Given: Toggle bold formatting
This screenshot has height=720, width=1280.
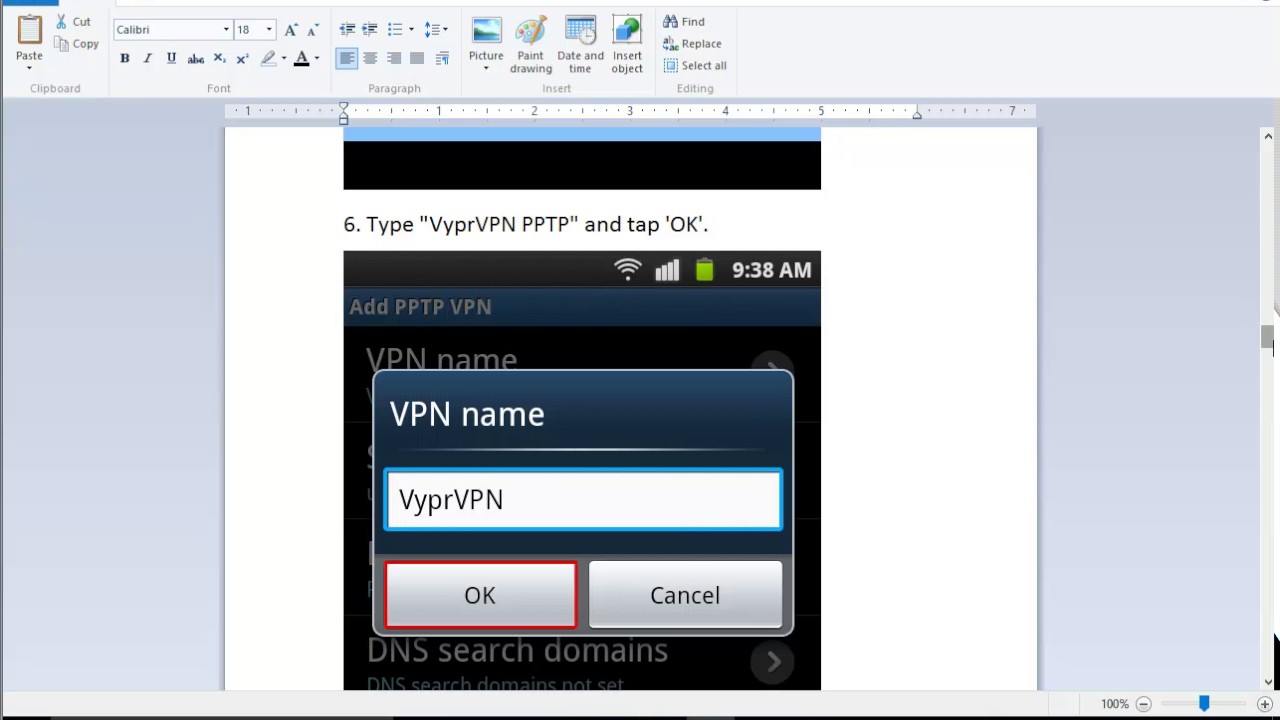Looking at the screenshot, I should coord(125,59).
